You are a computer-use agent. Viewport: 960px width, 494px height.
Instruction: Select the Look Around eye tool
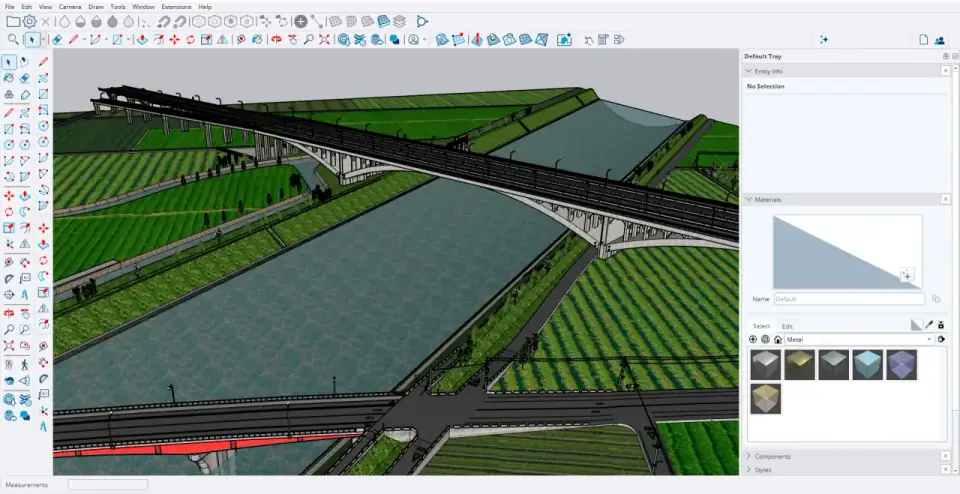[9, 380]
